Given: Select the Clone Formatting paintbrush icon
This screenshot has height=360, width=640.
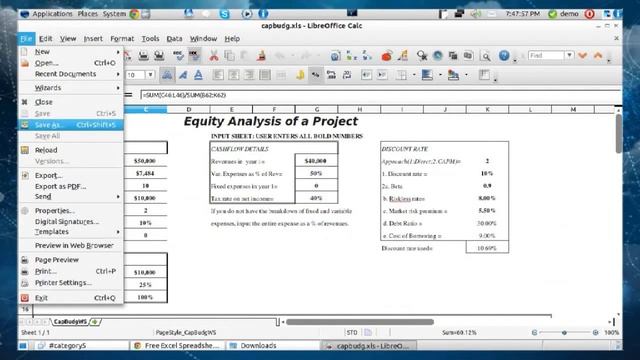Looking at the screenshot, I should click(x=261, y=56).
